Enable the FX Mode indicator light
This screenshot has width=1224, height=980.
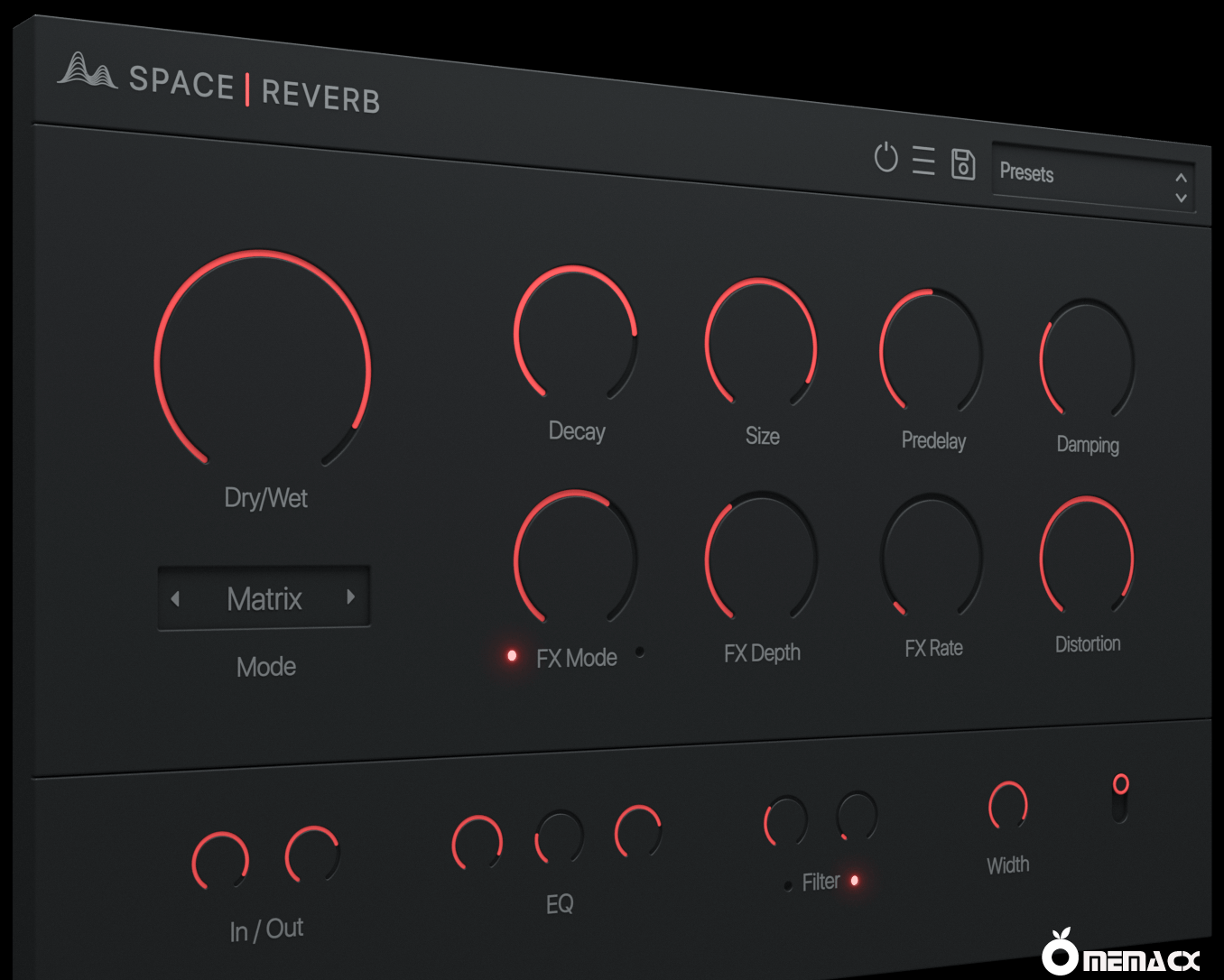[x=512, y=656]
